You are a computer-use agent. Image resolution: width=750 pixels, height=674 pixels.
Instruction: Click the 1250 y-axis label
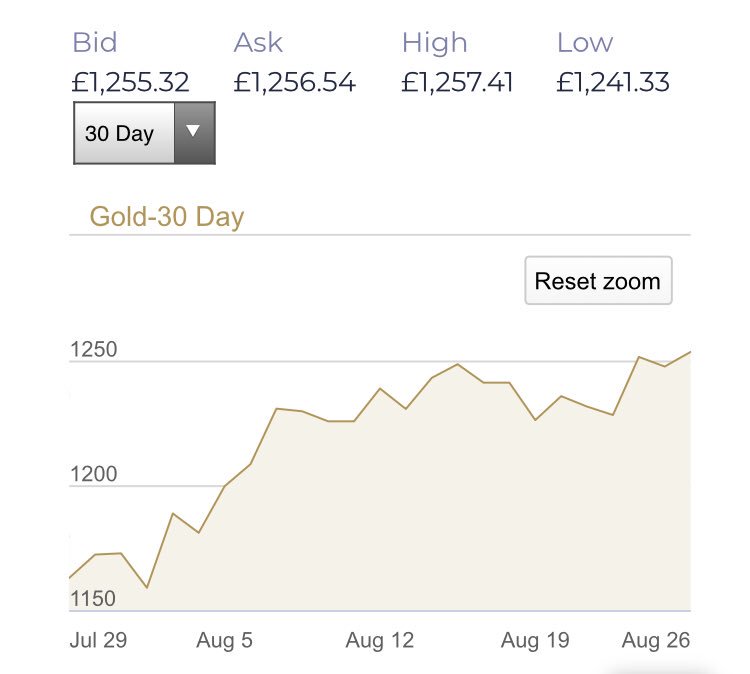[94, 349]
